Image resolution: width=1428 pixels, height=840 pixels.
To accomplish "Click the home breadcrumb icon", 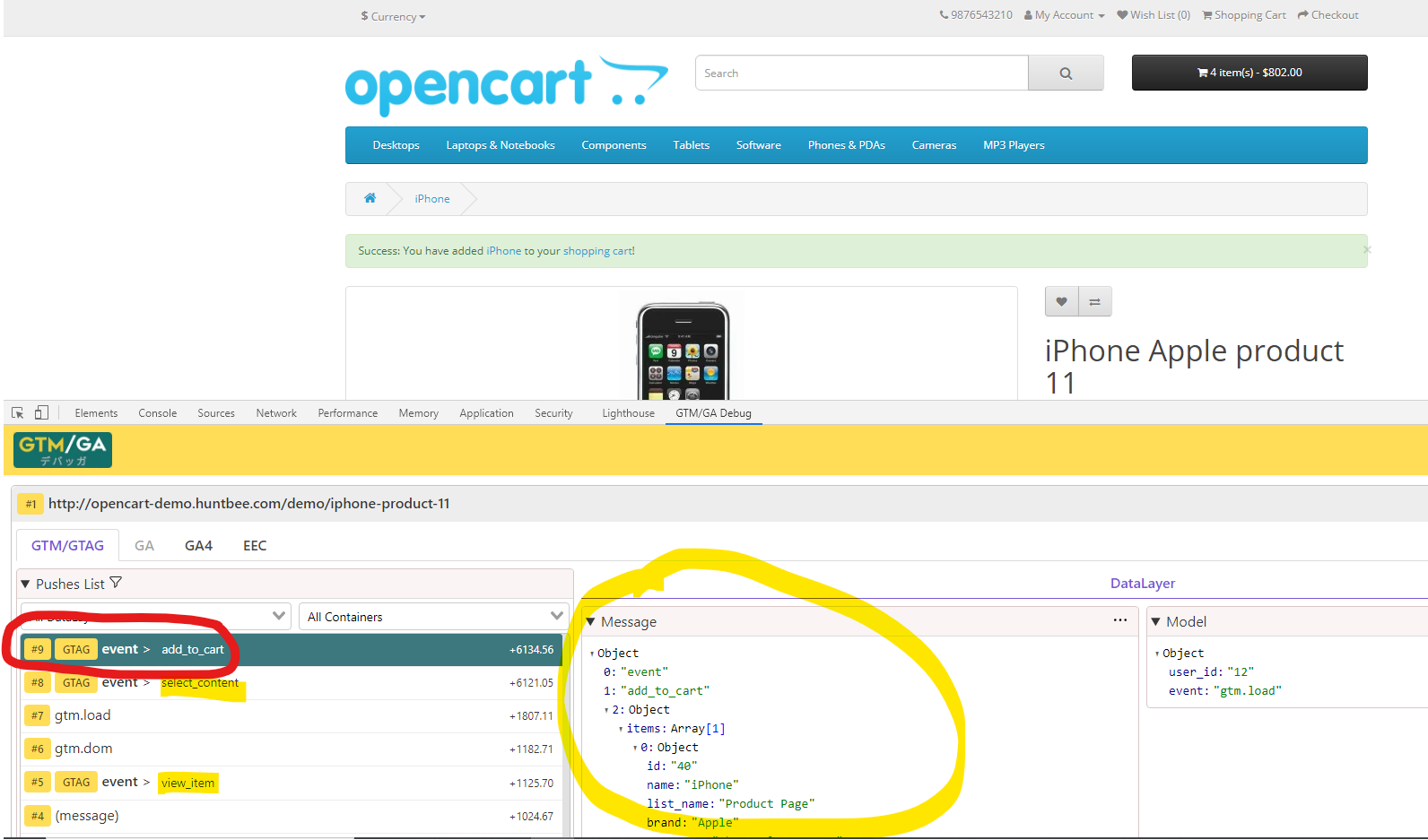I will (x=370, y=198).
